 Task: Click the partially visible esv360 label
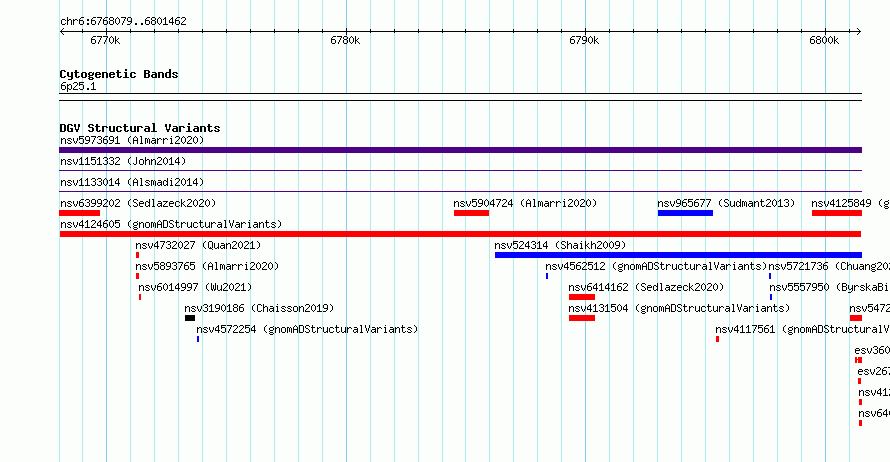point(872,350)
